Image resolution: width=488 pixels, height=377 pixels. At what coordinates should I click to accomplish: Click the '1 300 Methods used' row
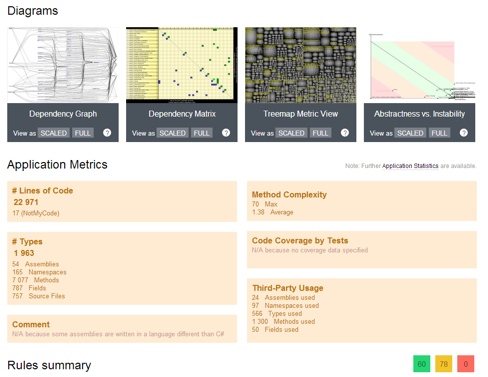284,322
